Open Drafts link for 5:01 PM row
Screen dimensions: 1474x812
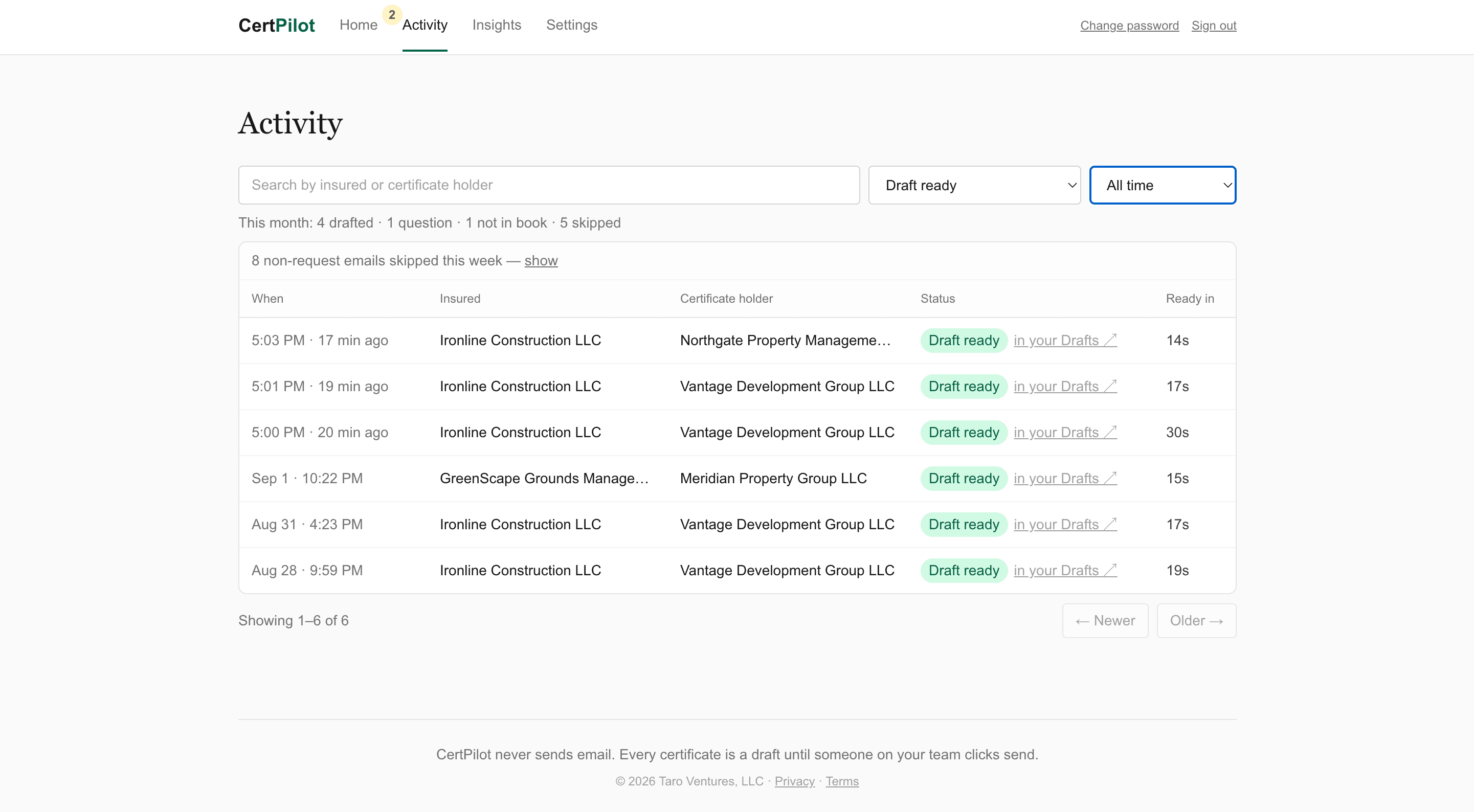coord(1065,386)
